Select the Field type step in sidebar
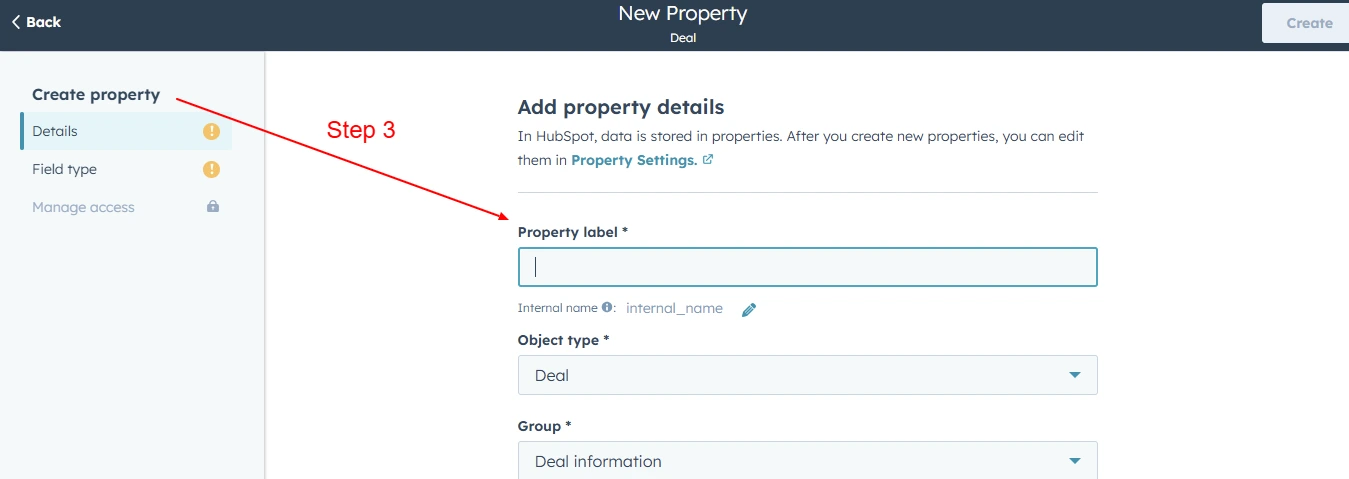The width and height of the screenshot is (1349, 479). 126,169
